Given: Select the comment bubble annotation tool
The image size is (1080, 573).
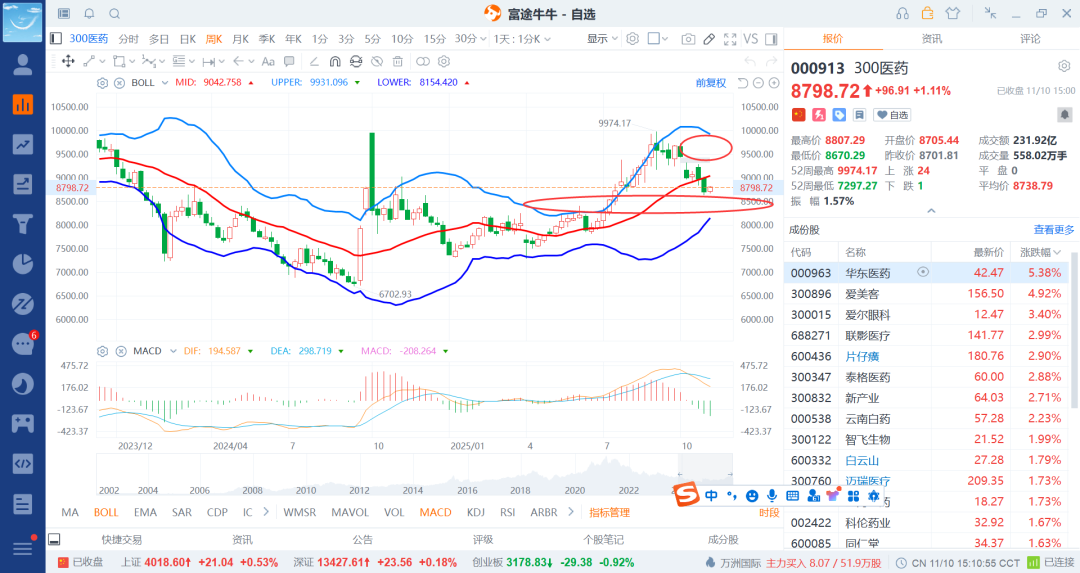Looking at the screenshot, I should tap(289, 61).
